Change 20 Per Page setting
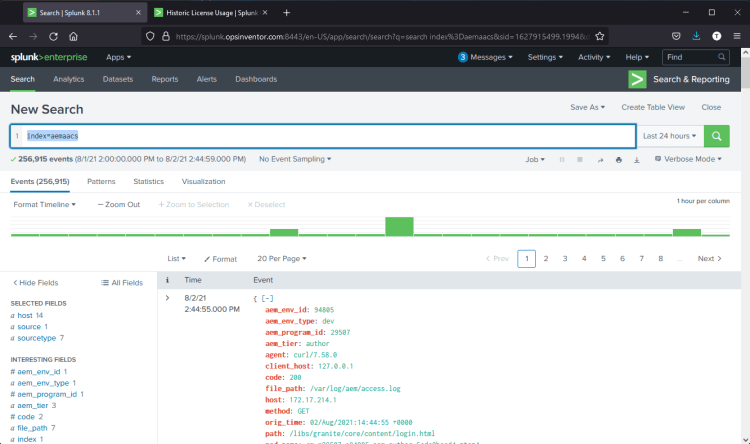The image size is (750, 444). 282,258
